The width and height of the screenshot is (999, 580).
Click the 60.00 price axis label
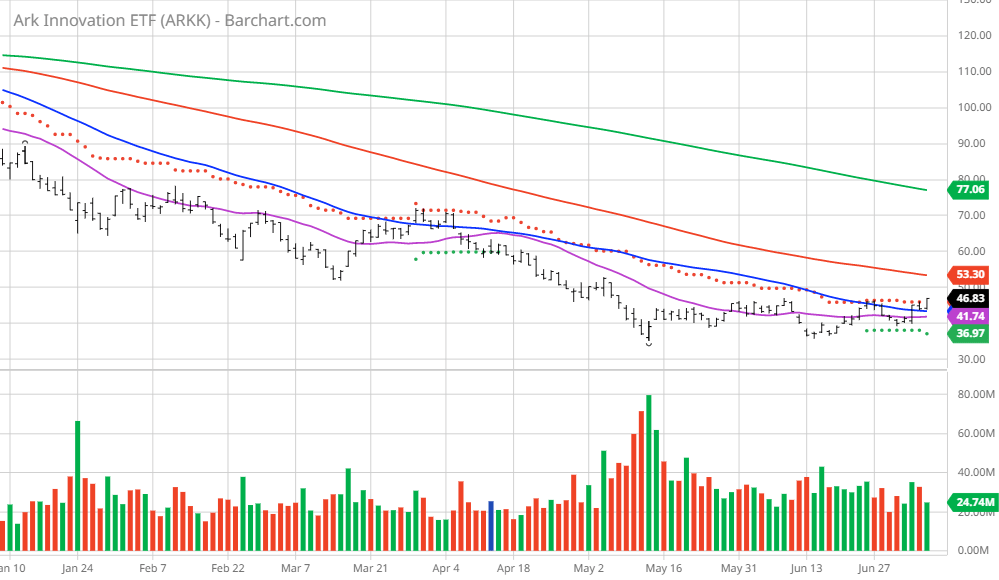[974, 251]
